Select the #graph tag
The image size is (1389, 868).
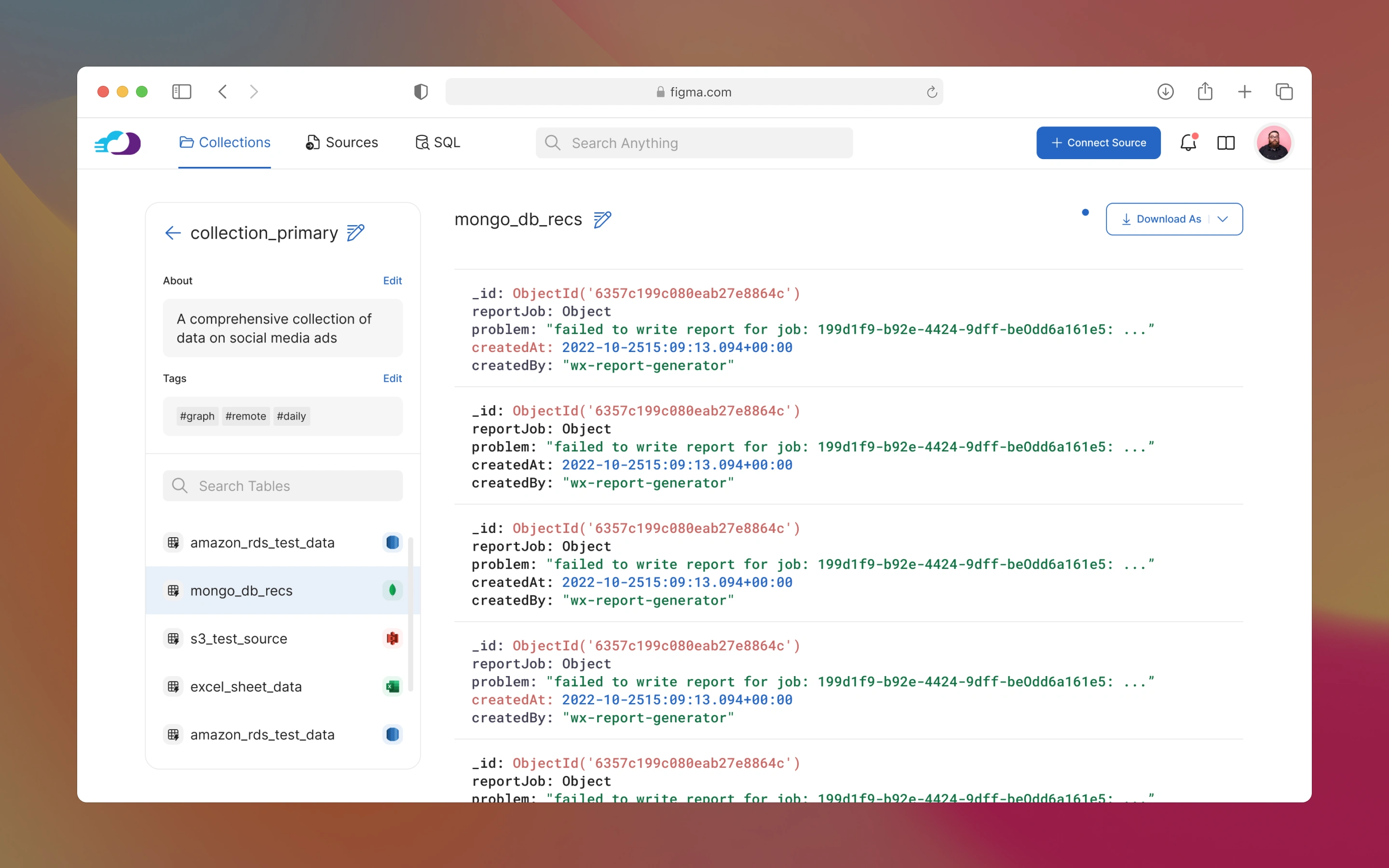197,416
